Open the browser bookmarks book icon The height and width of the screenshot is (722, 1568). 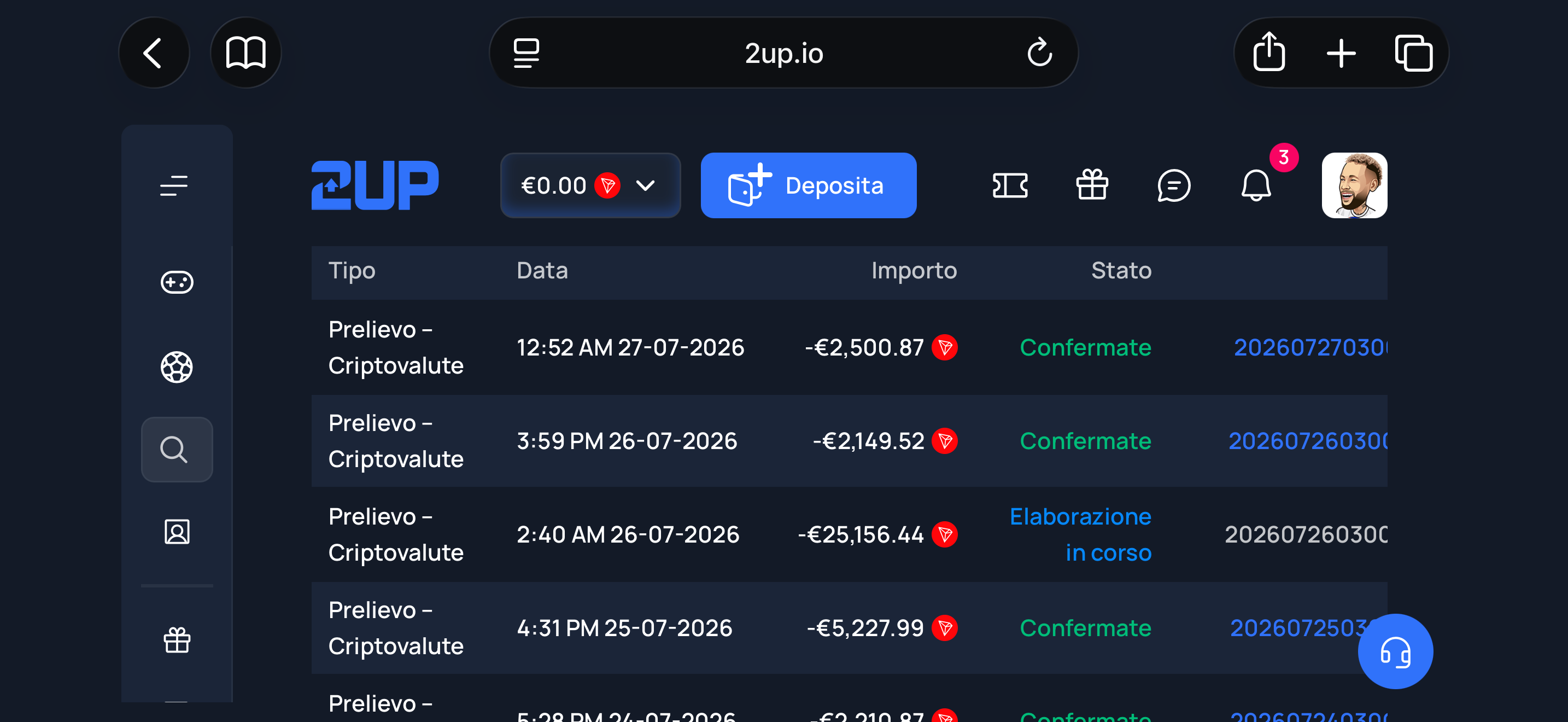point(245,53)
